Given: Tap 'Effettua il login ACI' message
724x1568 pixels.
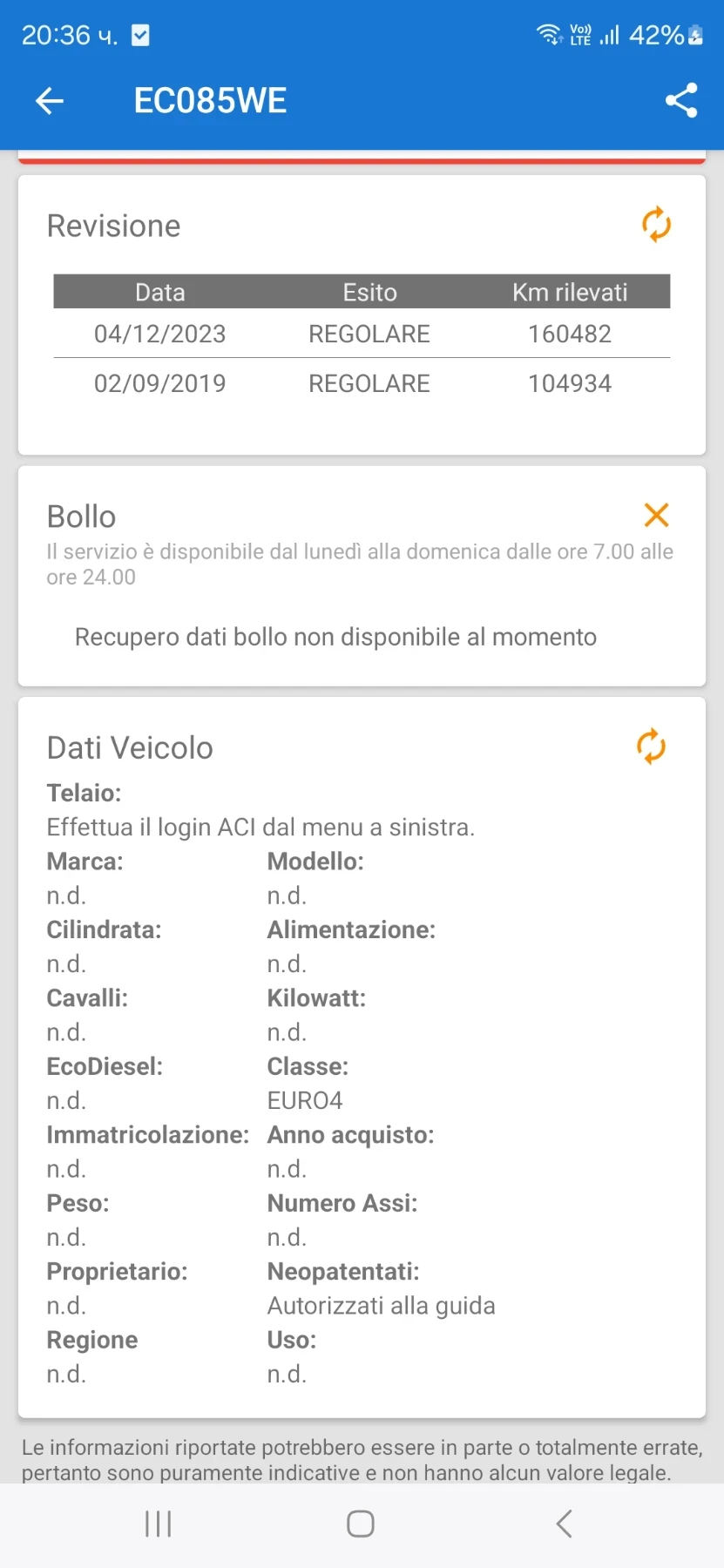Looking at the screenshot, I should coord(261,827).
